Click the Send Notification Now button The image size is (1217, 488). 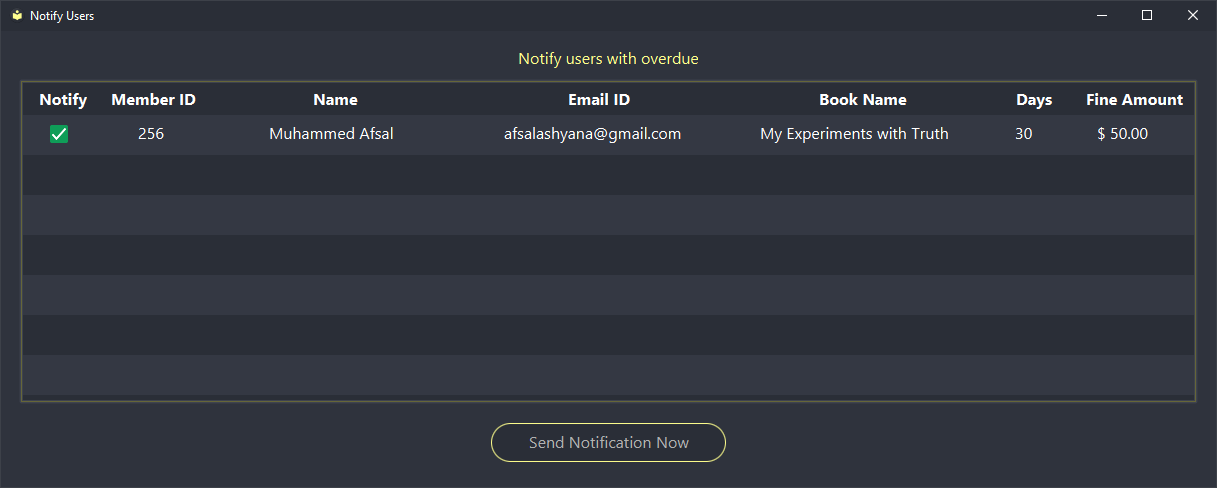pyautogui.click(x=608, y=443)
